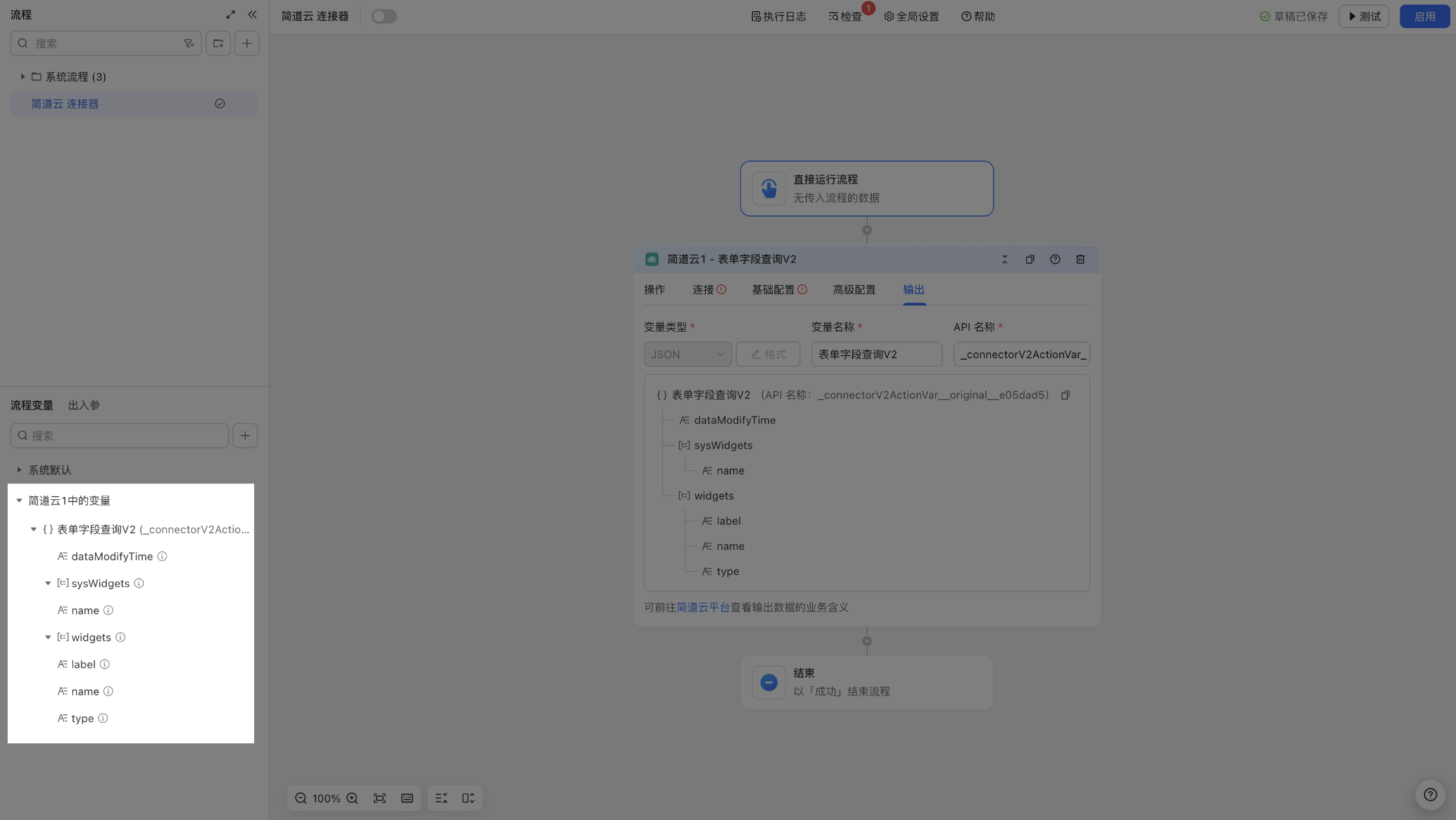Zoom out the canvas
Viewport: 1456px width, 820px height.
tap(300, 798)
